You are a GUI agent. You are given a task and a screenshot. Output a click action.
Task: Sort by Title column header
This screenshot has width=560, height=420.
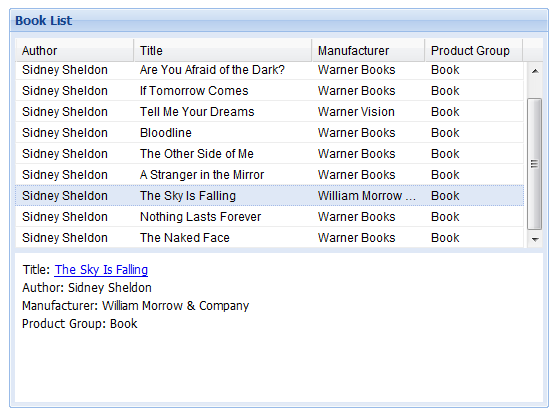[223, 51]
